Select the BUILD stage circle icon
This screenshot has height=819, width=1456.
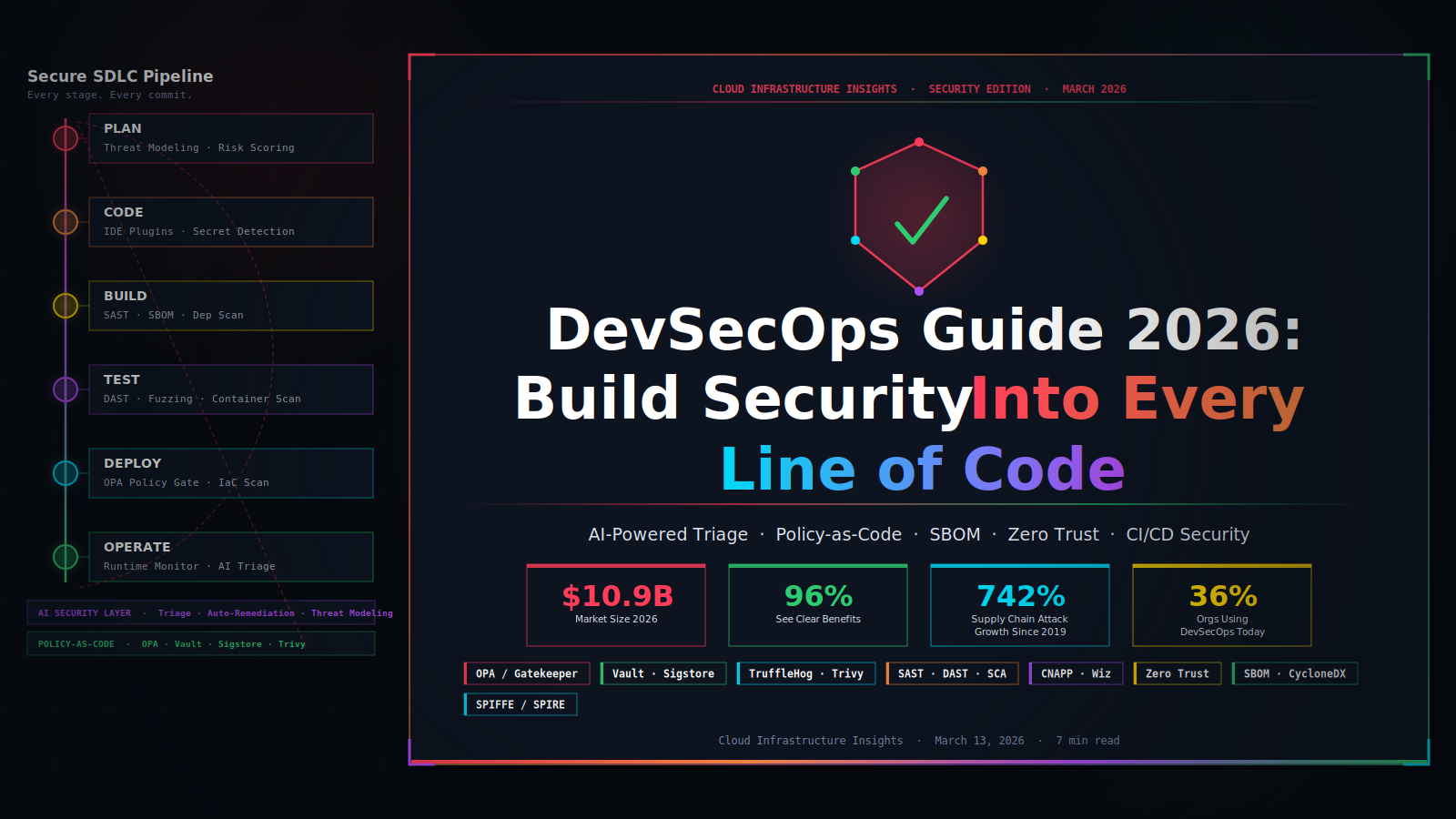[65, 306]
